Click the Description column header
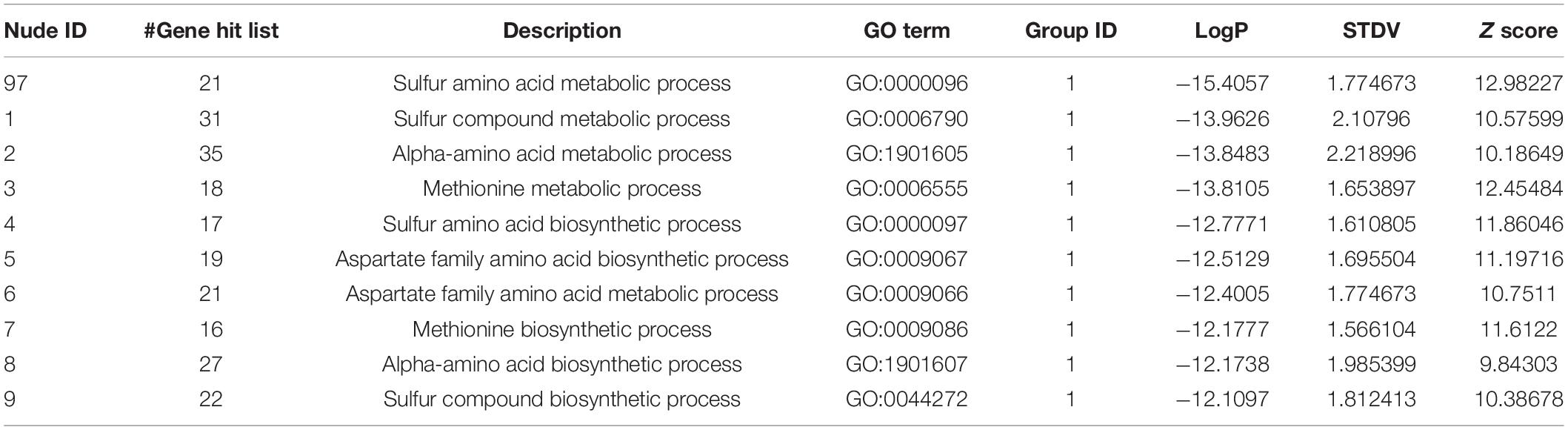The width and height of the screenshot is (1568, 430). [x=562, y=30]
